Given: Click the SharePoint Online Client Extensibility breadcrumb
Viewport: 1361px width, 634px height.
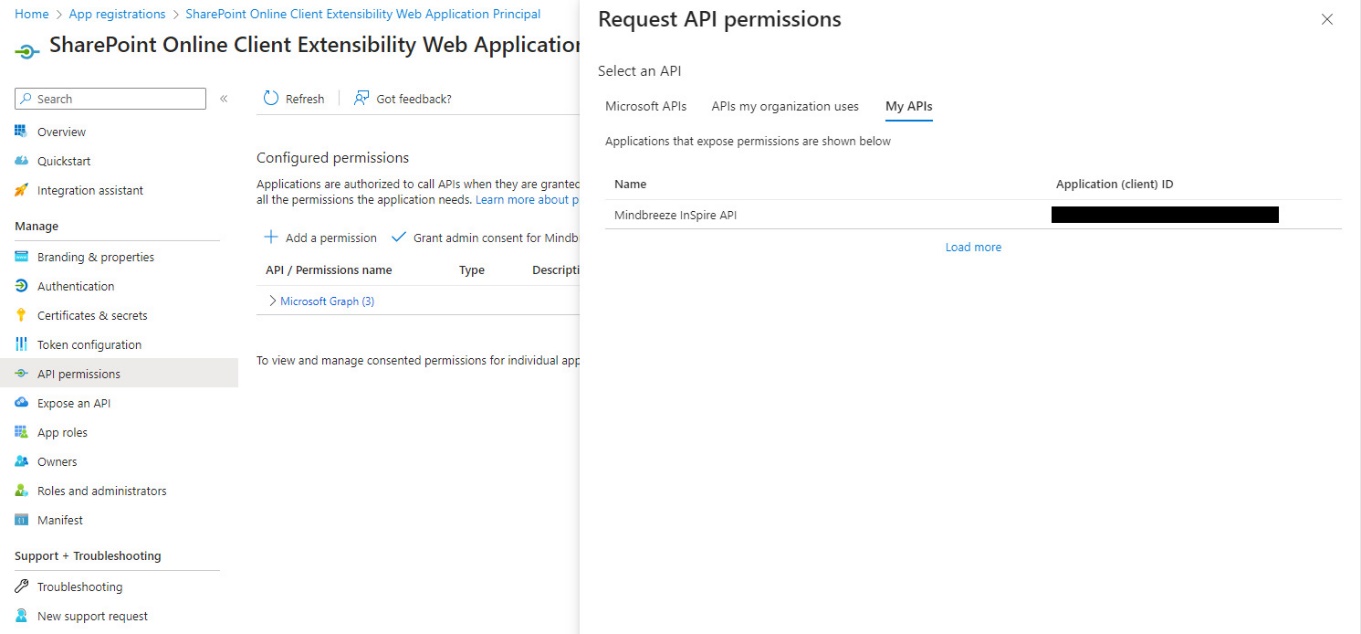Looking at the screenshot, I should coord(363,14).
